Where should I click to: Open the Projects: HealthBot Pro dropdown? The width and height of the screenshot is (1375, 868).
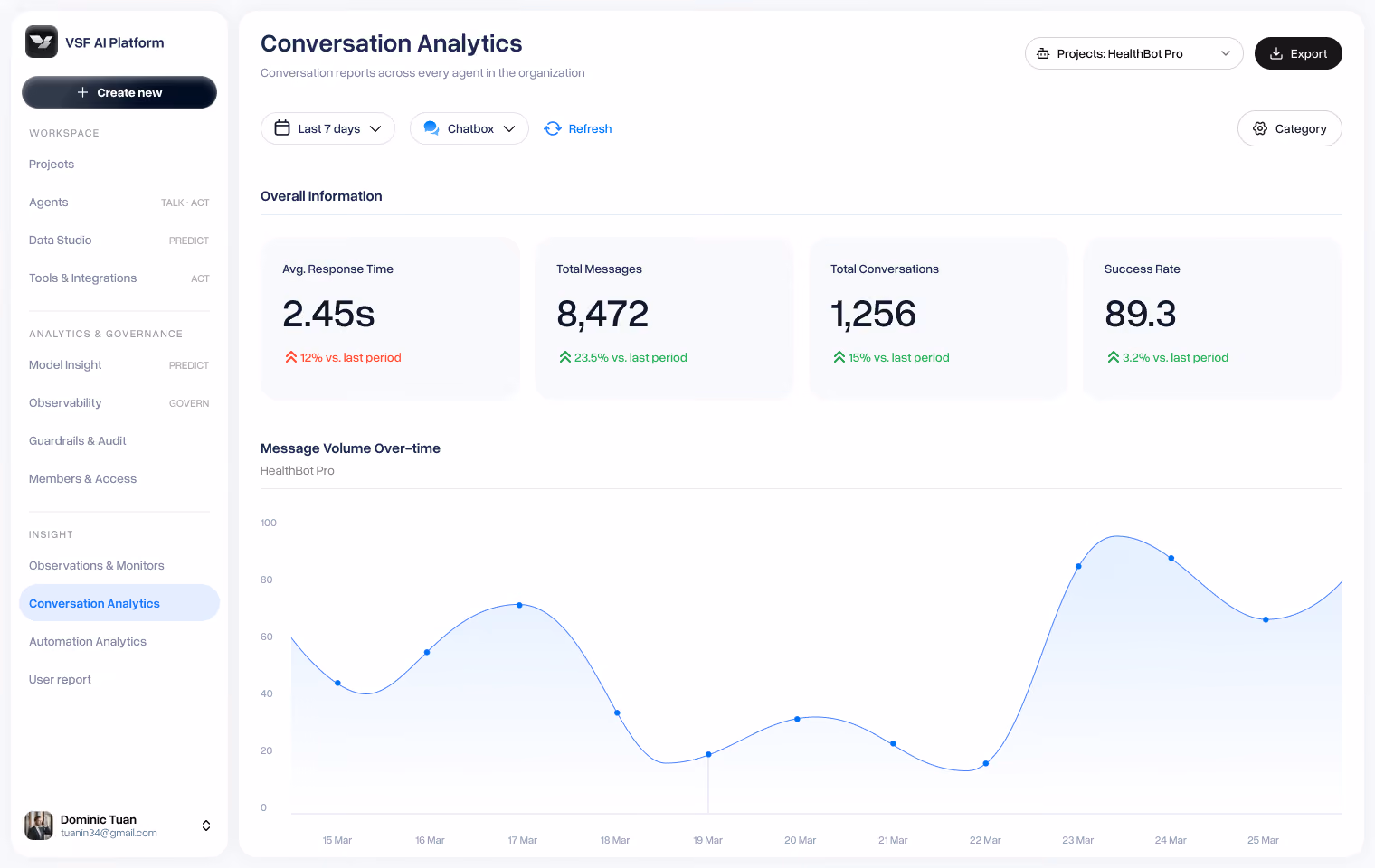(x=1133, y=53)
